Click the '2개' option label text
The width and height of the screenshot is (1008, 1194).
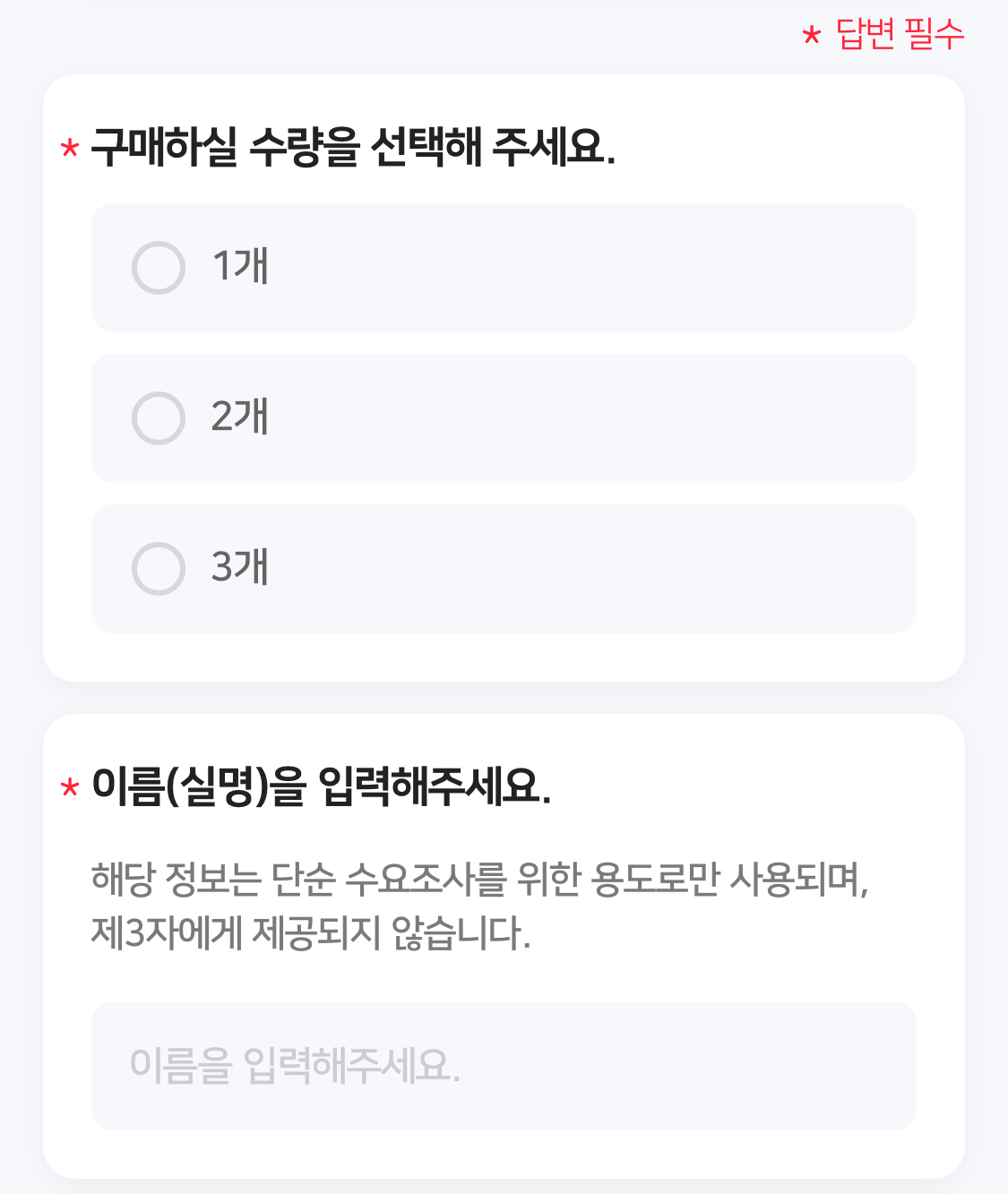click(240, 417)
